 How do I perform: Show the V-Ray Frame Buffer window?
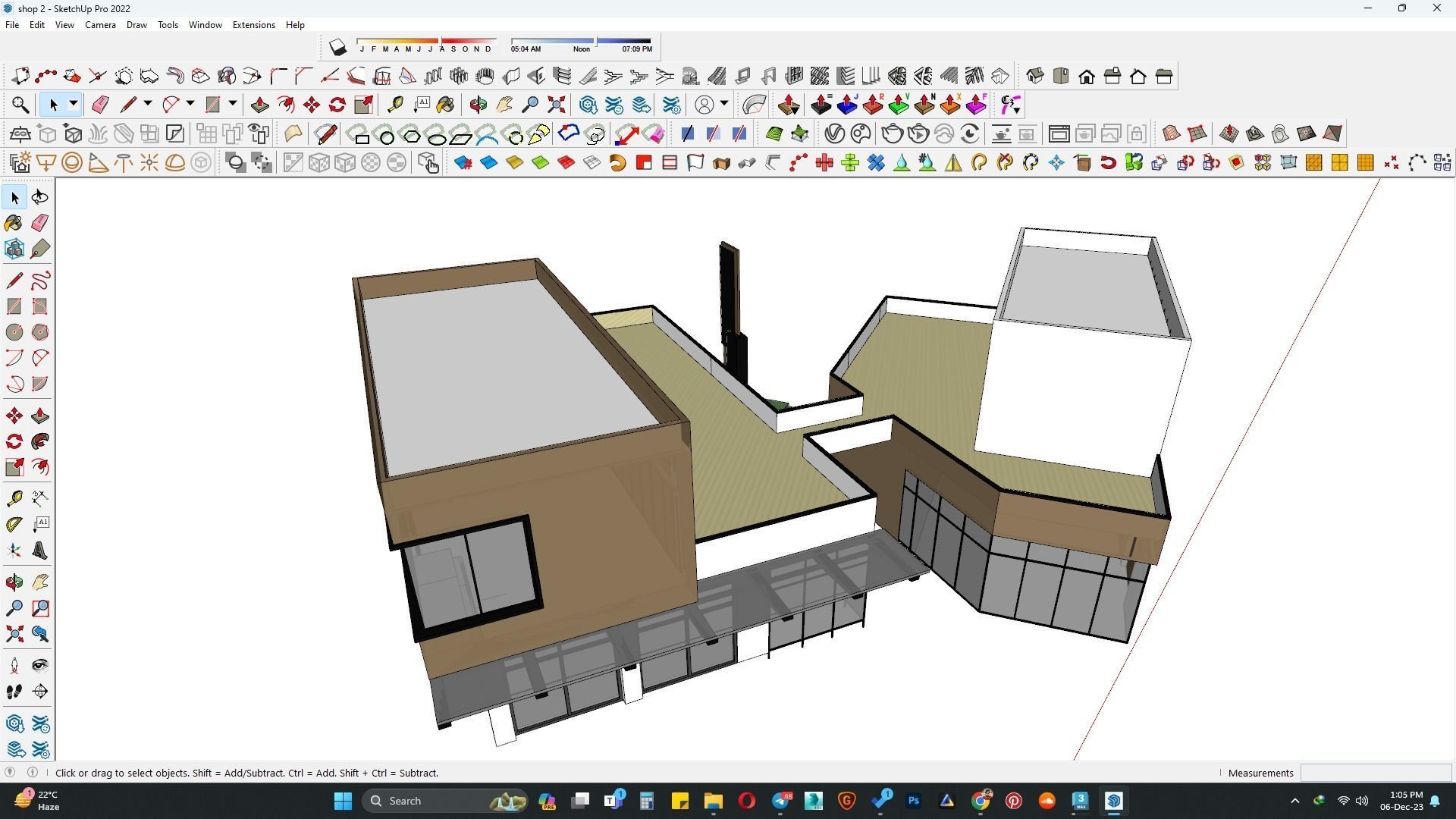pos(1059,134)
